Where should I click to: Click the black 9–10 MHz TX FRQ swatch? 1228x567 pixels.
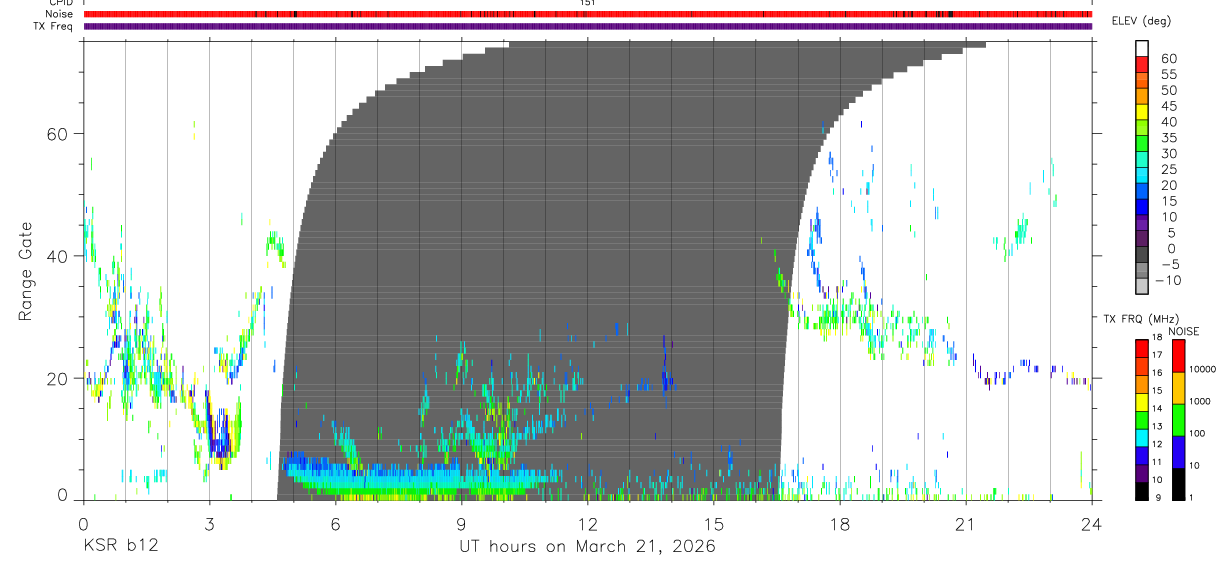1141,491
